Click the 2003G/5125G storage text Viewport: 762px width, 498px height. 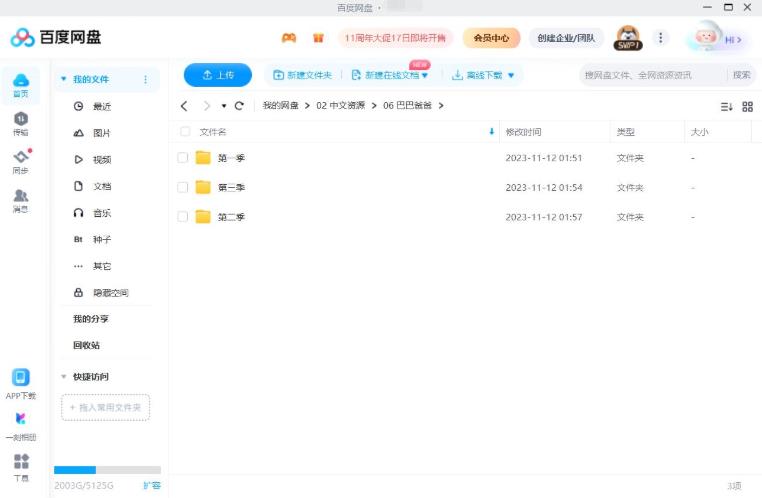pyautogui.click(x=84, y=485)
